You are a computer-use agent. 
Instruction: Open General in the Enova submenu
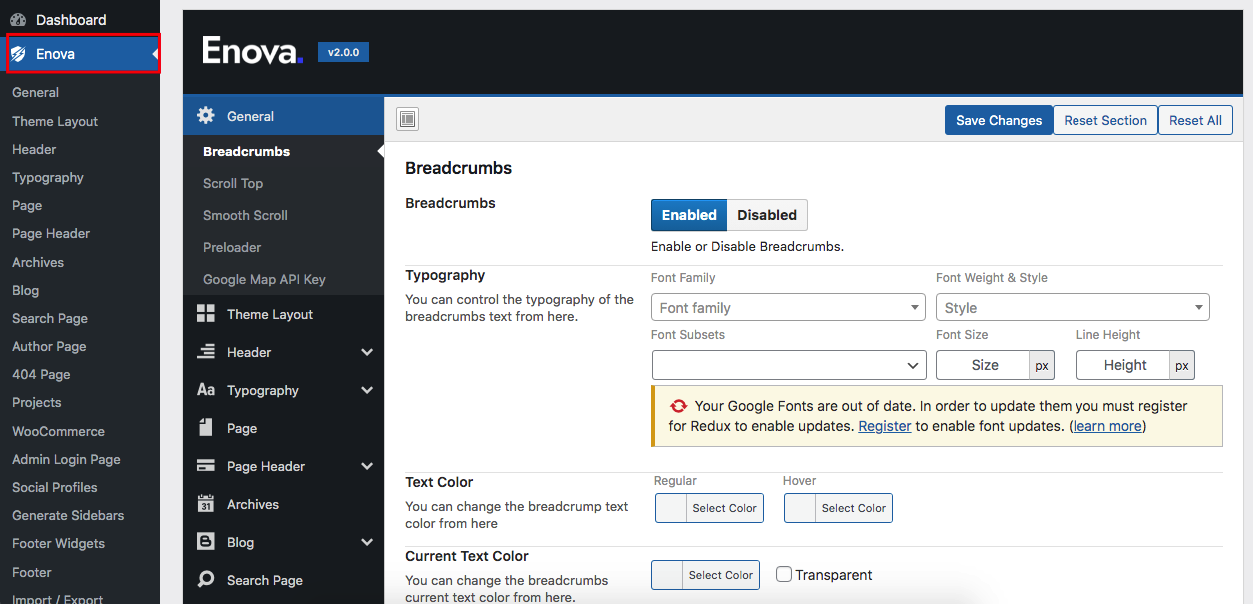point(36,92)
